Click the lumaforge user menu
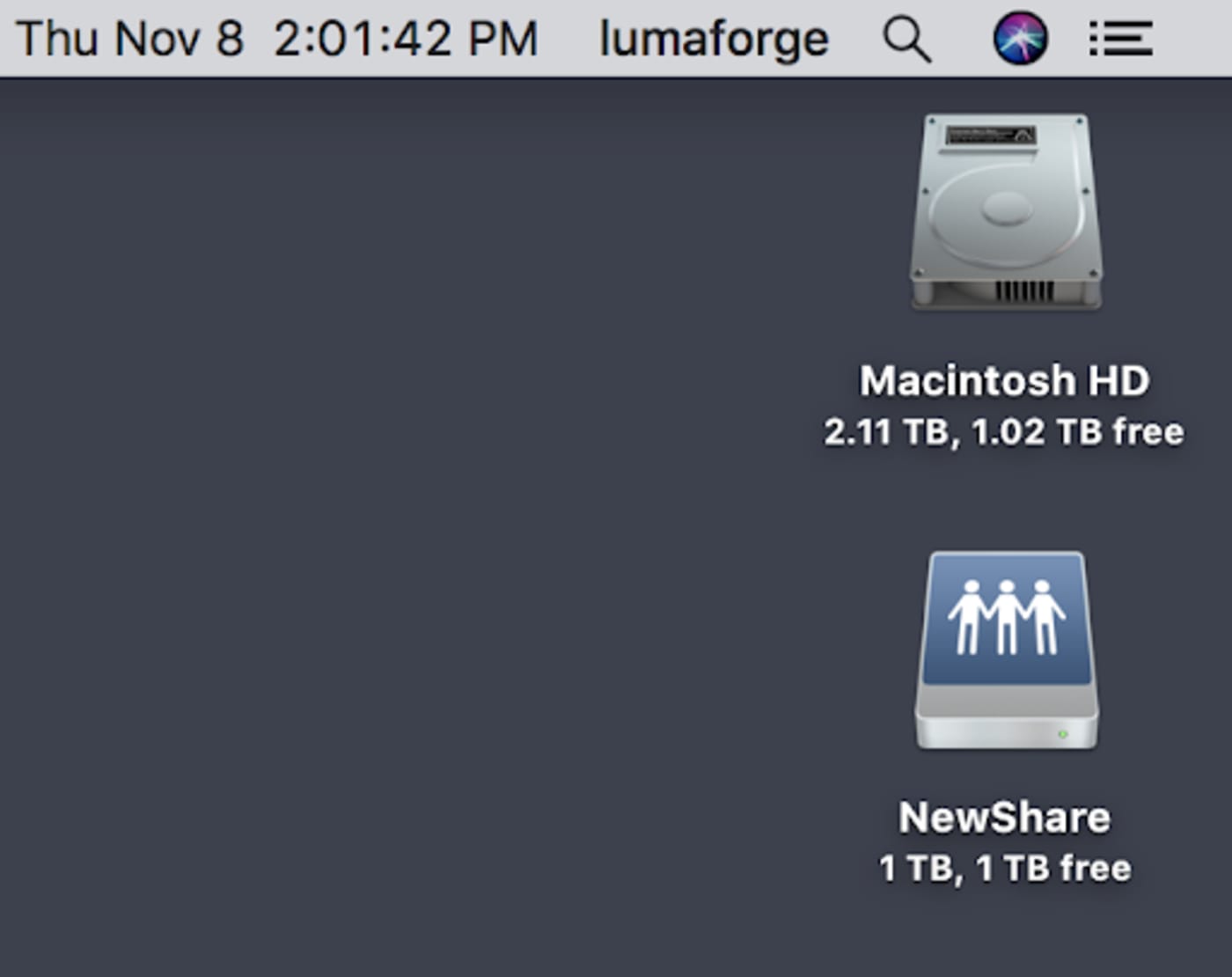Image resolution: width=1232 pixels, height=977 pixels. point(714,40)
